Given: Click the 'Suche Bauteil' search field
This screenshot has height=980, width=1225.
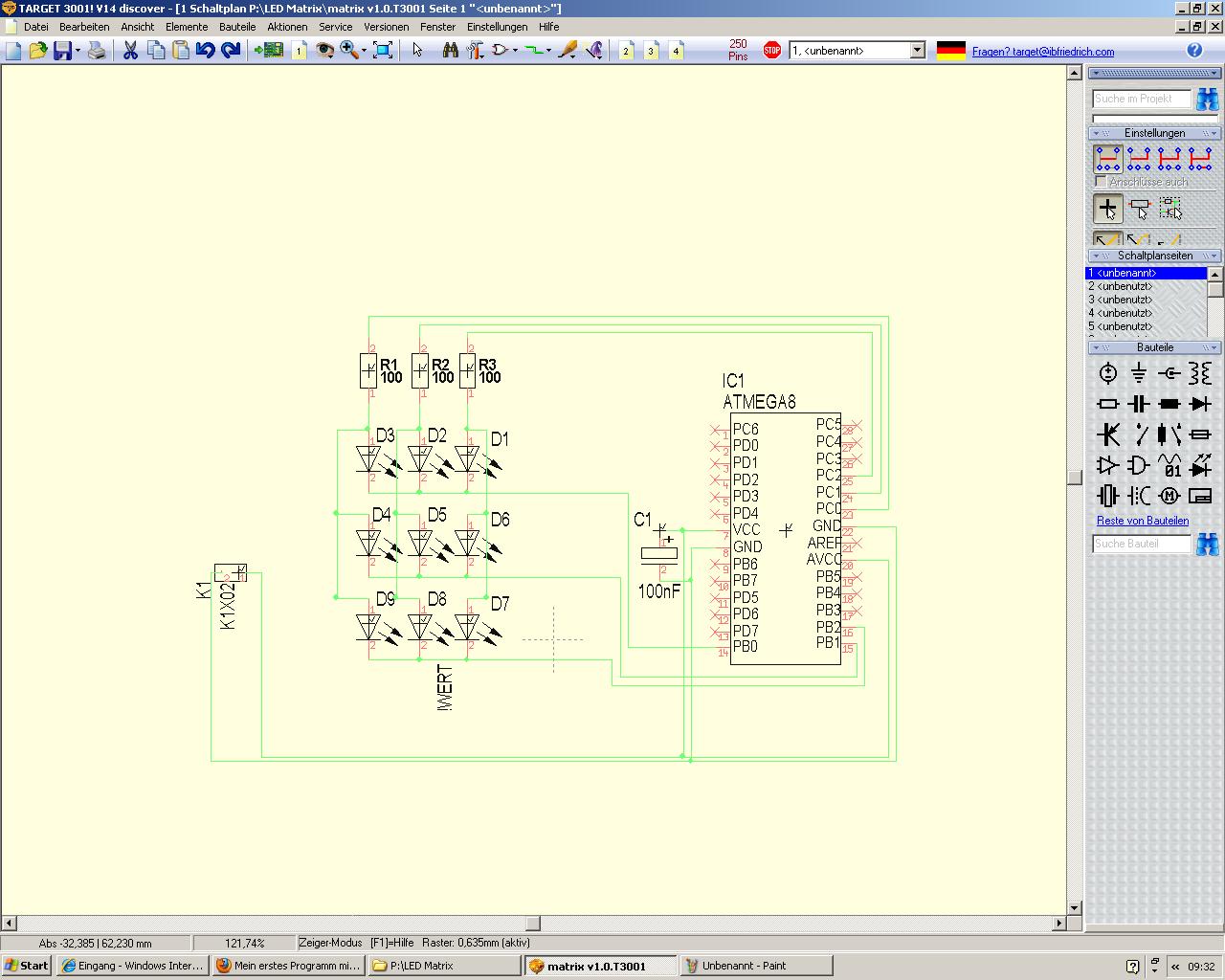Looking at the screenshot, I should (x=1141, y=544).
